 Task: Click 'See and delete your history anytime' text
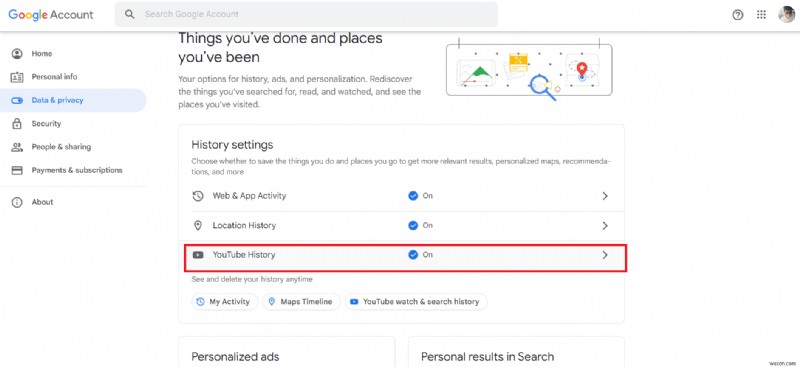[x=252, y=280]
